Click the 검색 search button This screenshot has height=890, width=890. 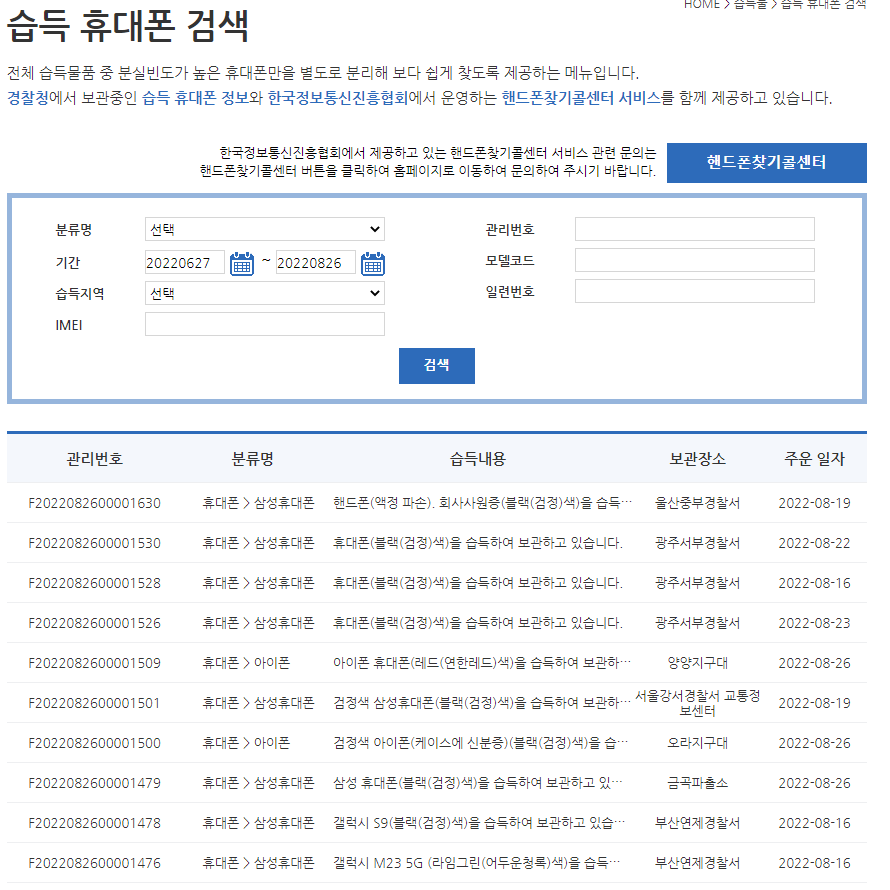tap(436, 365)
